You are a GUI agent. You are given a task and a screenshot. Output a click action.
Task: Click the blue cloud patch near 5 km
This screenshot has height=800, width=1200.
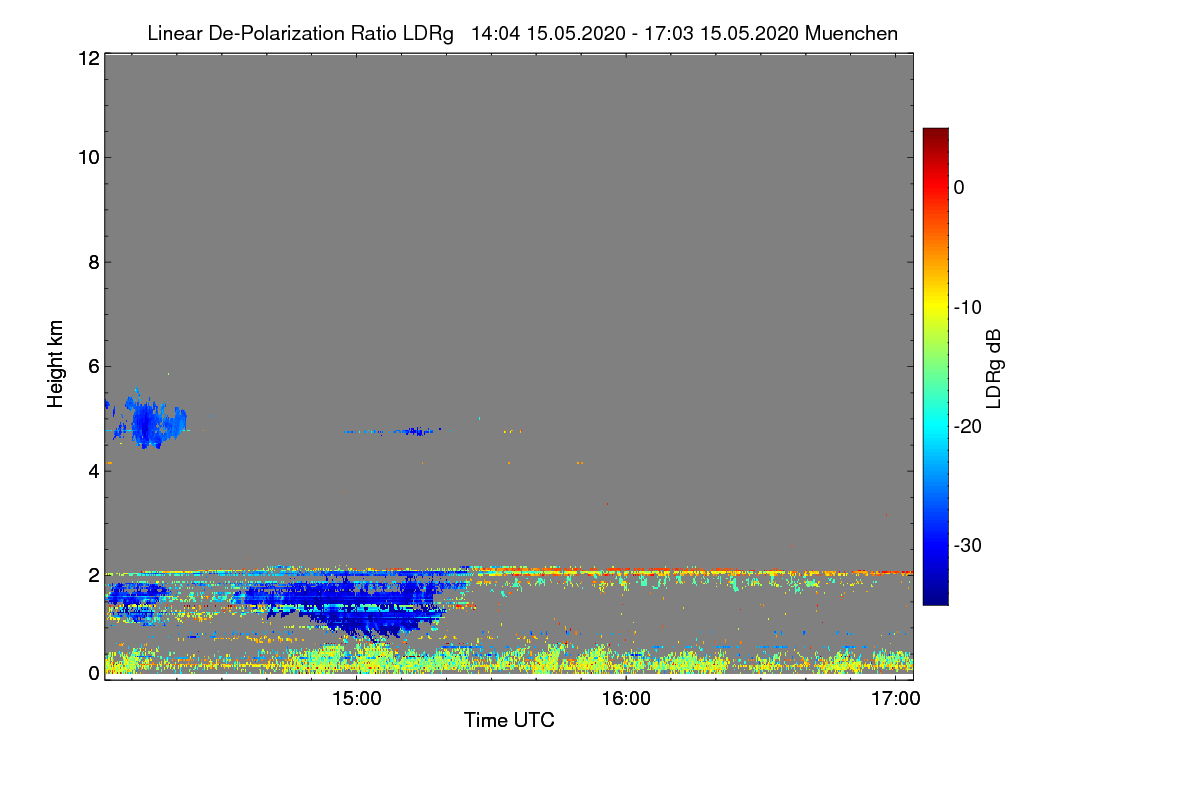[x=148, y=420]
